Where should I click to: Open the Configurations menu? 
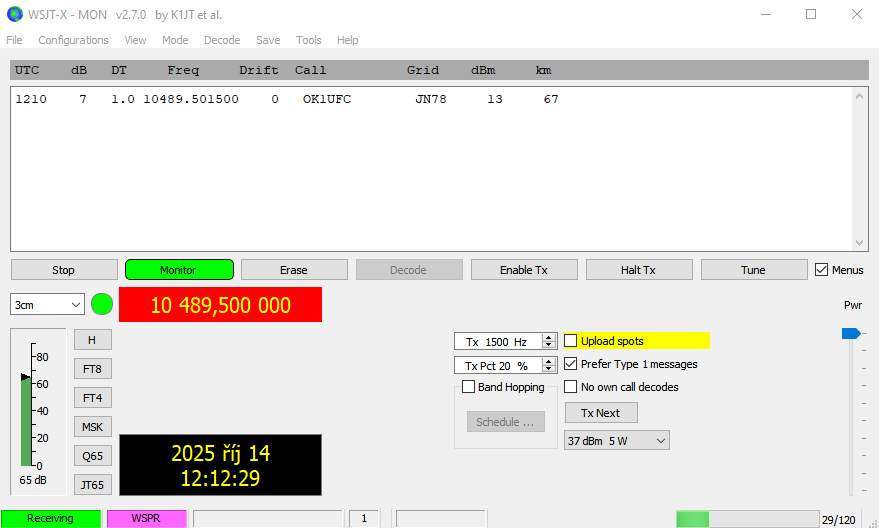(x=73, y=40)
